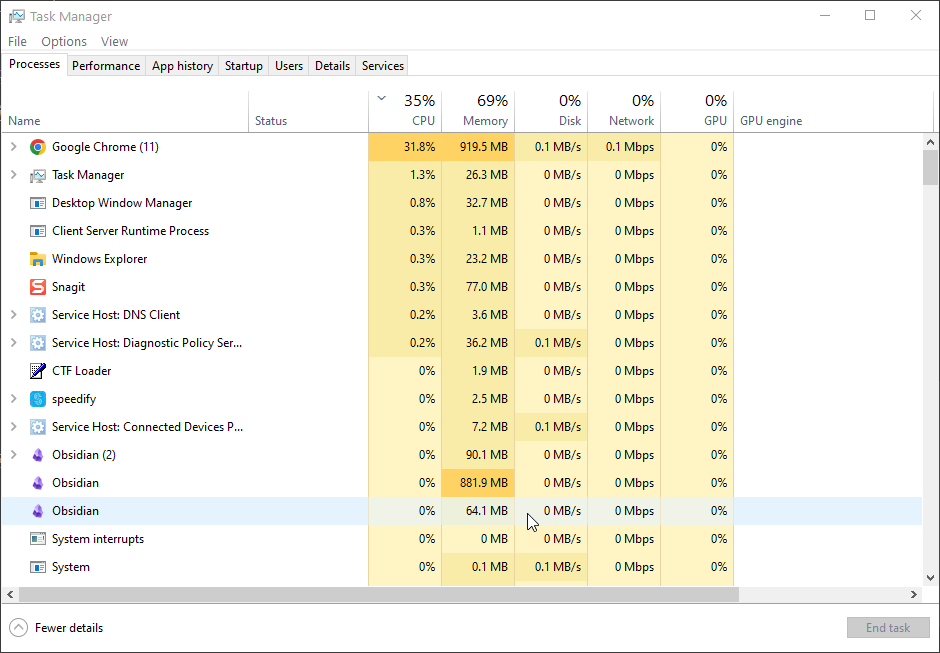Click the Fewer details circle arrow icon

(x=19, y=628)
